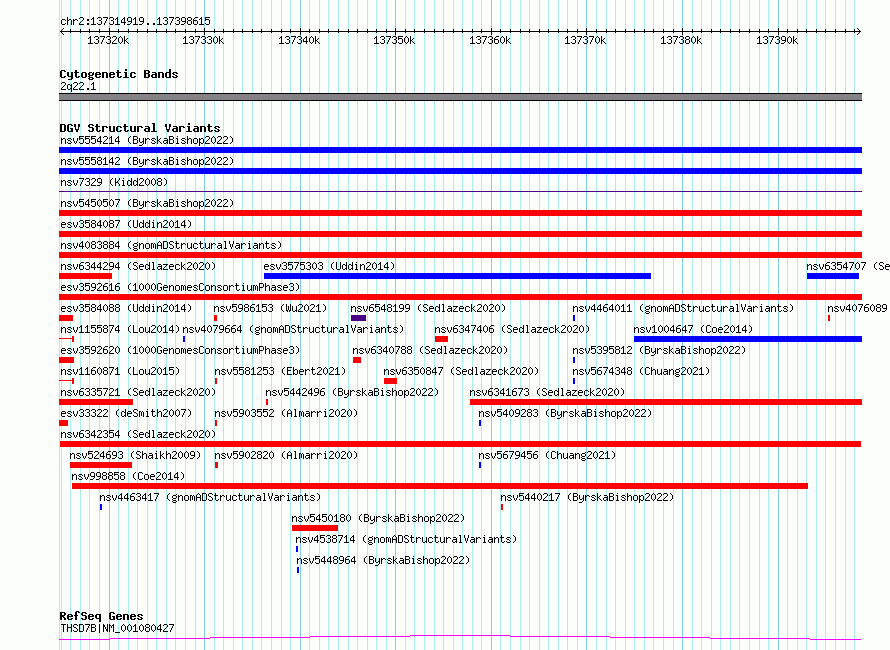Click the nsv5554214 (ByrskaBishop2022) variant label
Viewport: 890px width, 650px height.
[x=147, y=140]
